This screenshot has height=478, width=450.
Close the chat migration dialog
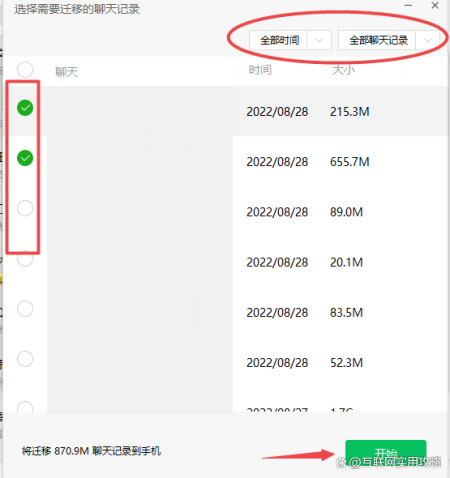tap(435, 5)
